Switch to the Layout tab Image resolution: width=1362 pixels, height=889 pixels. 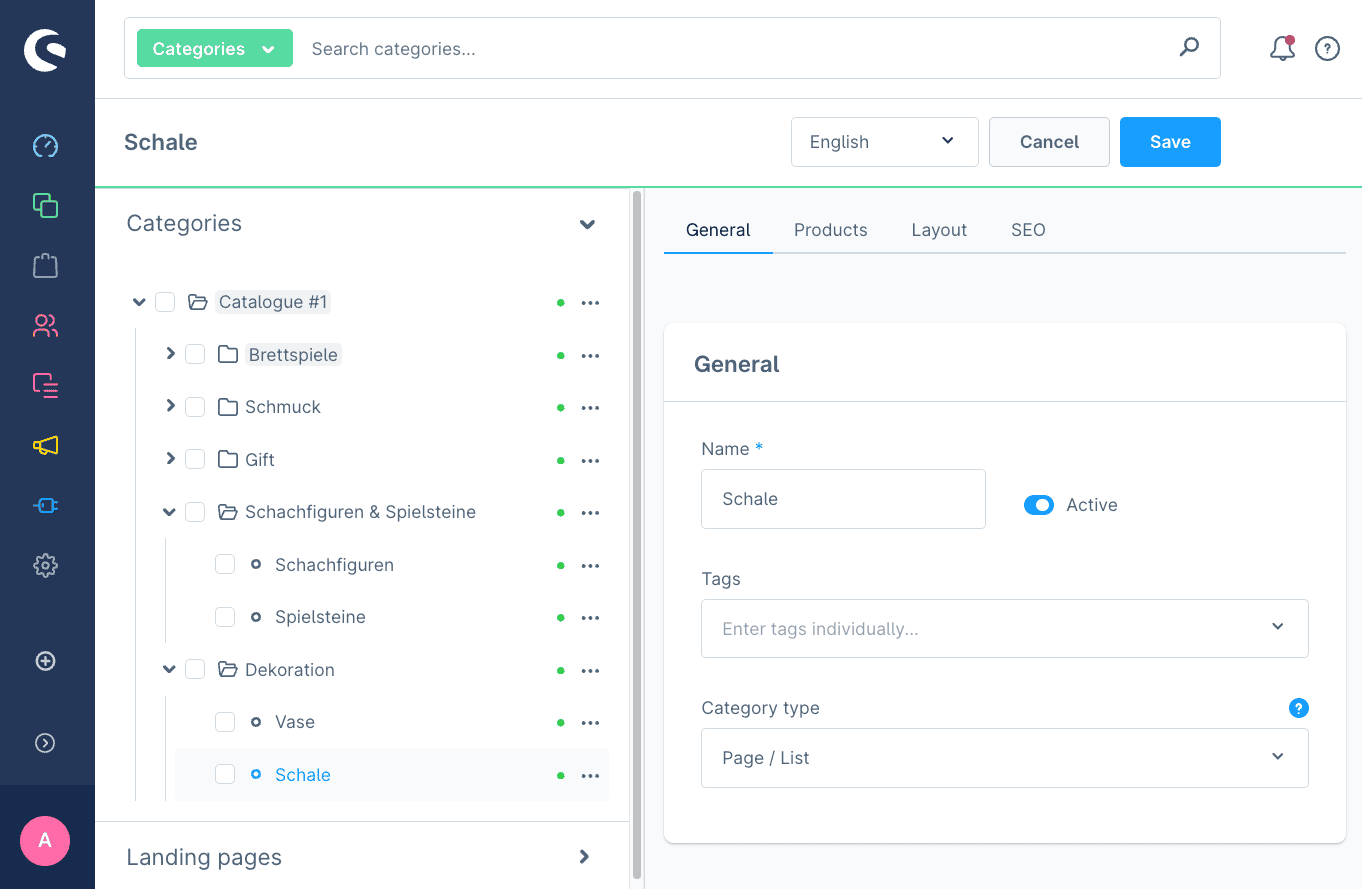pyautogui.click(x=939, y=230)
